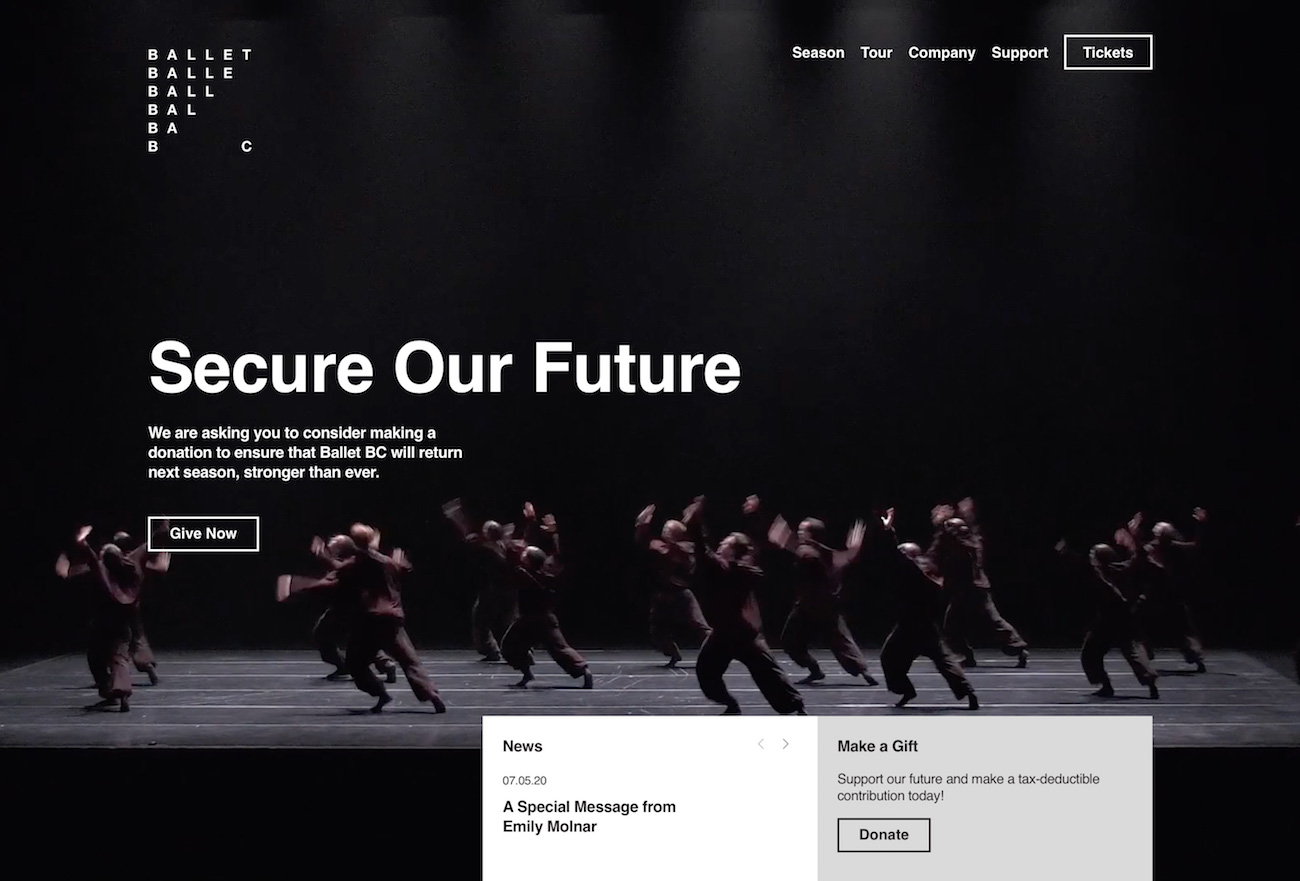Screen dimensions: 1300x881
Task: Click the Donate button
Action: (884, 835)
